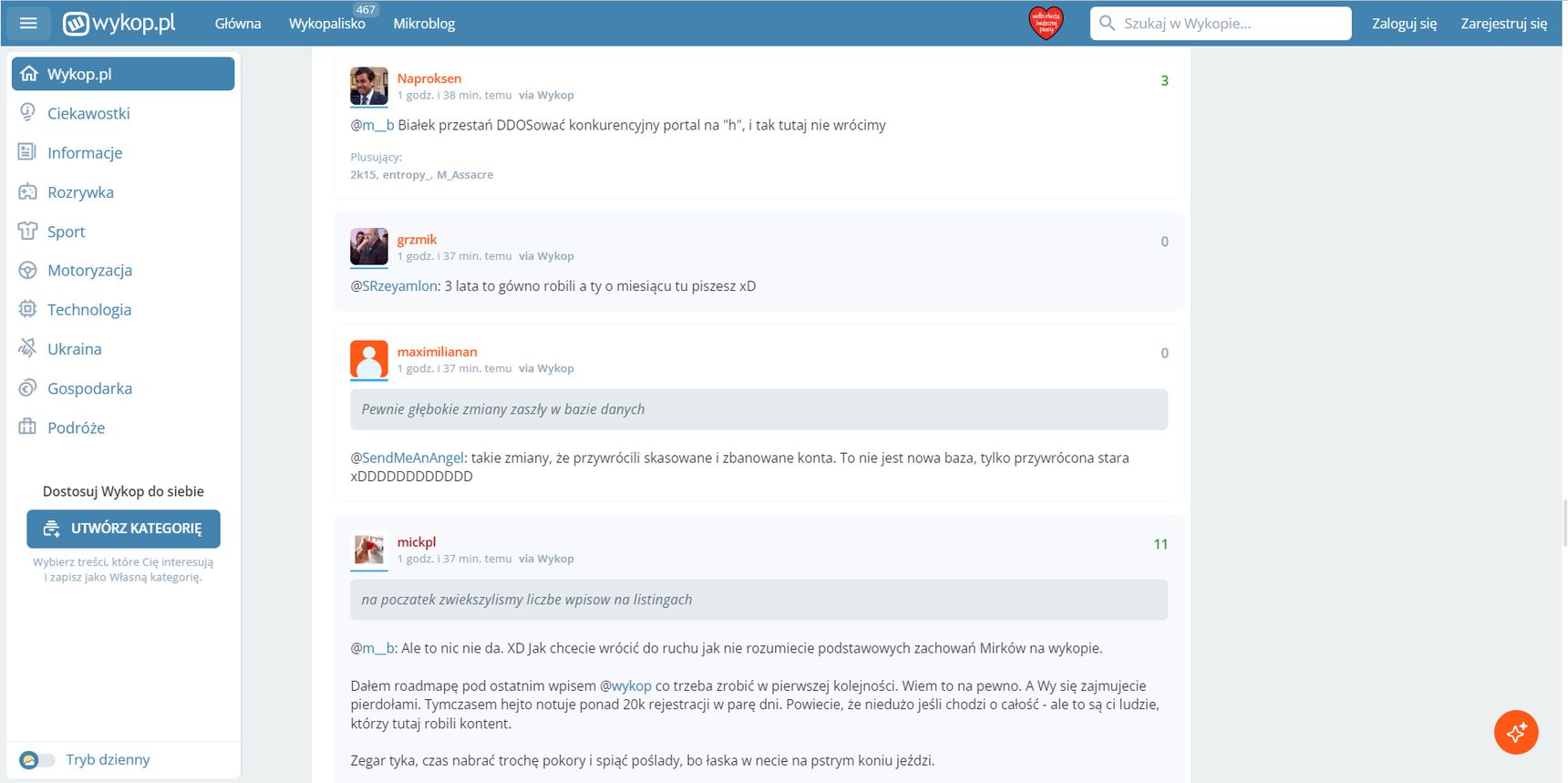The image size is (1568, 783).
Task: Open Naproksen's avatar thumbnail
Action: click(369, 87)
